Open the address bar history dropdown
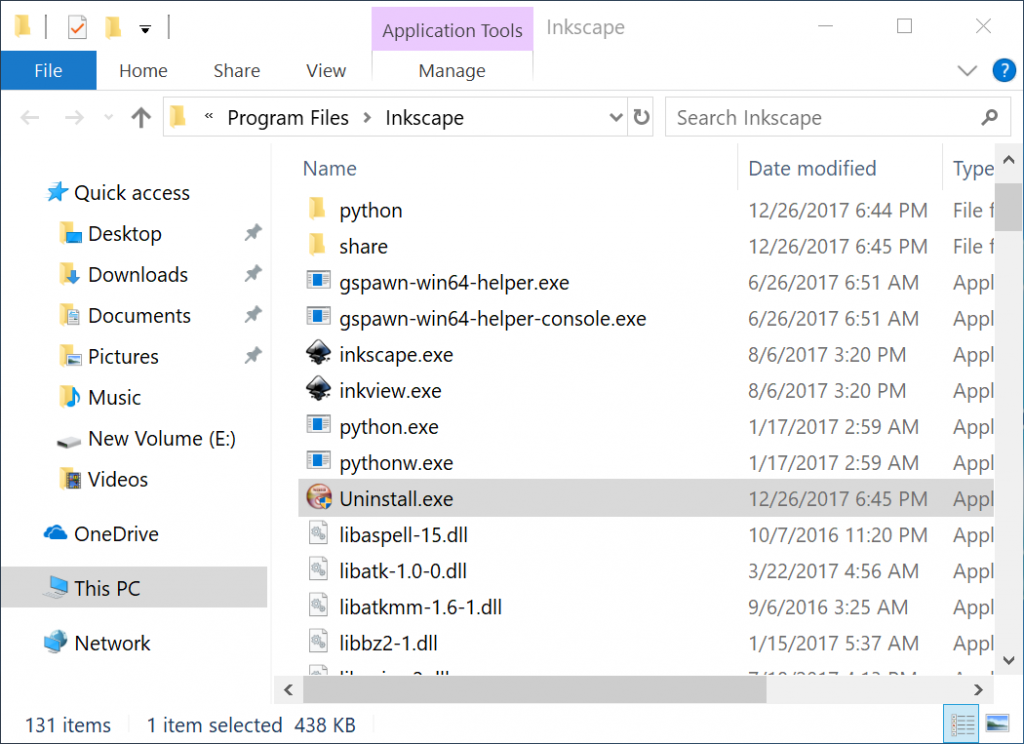 tap(615, 118)
